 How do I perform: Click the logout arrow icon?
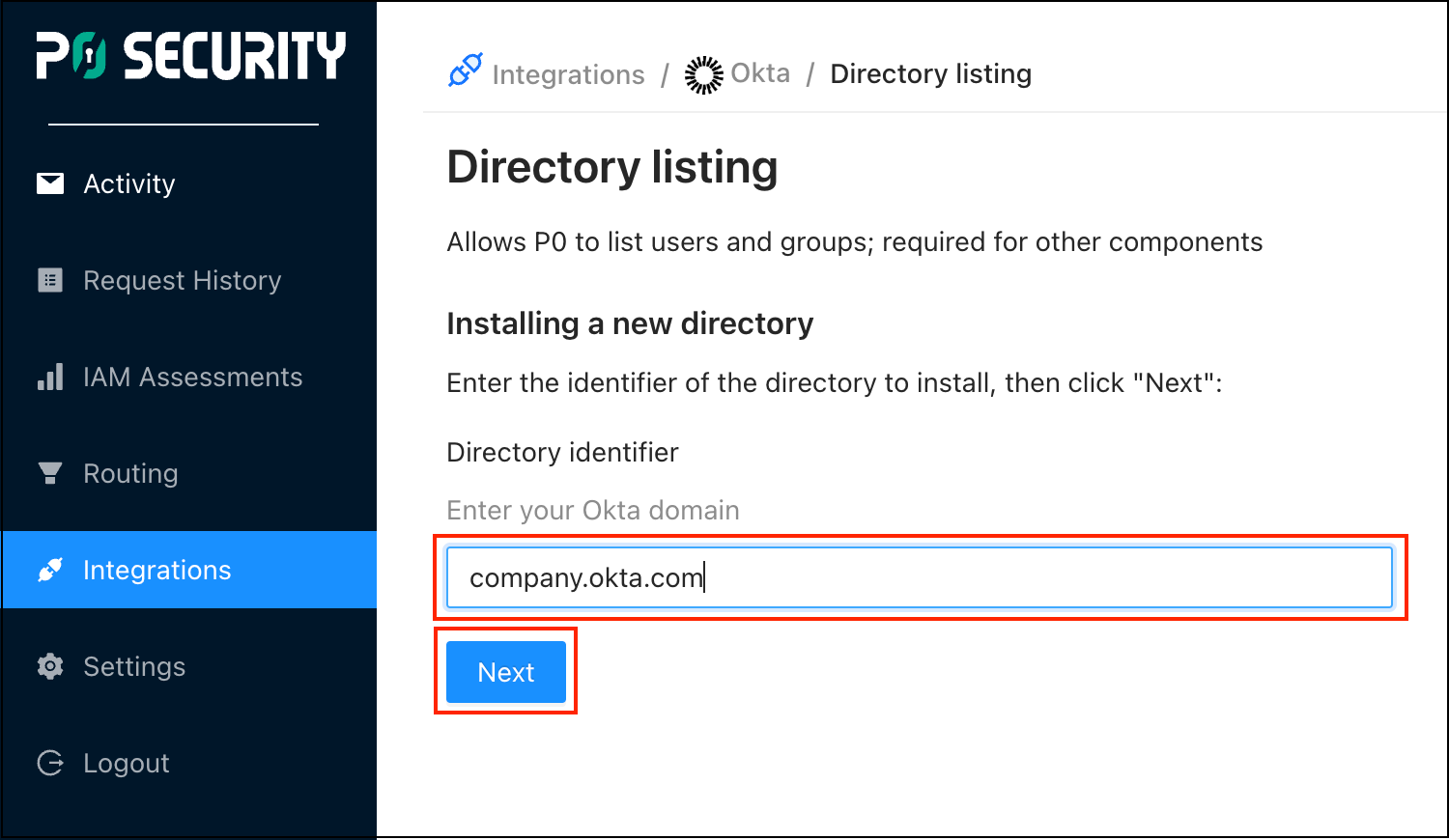(x=49, y=763)
